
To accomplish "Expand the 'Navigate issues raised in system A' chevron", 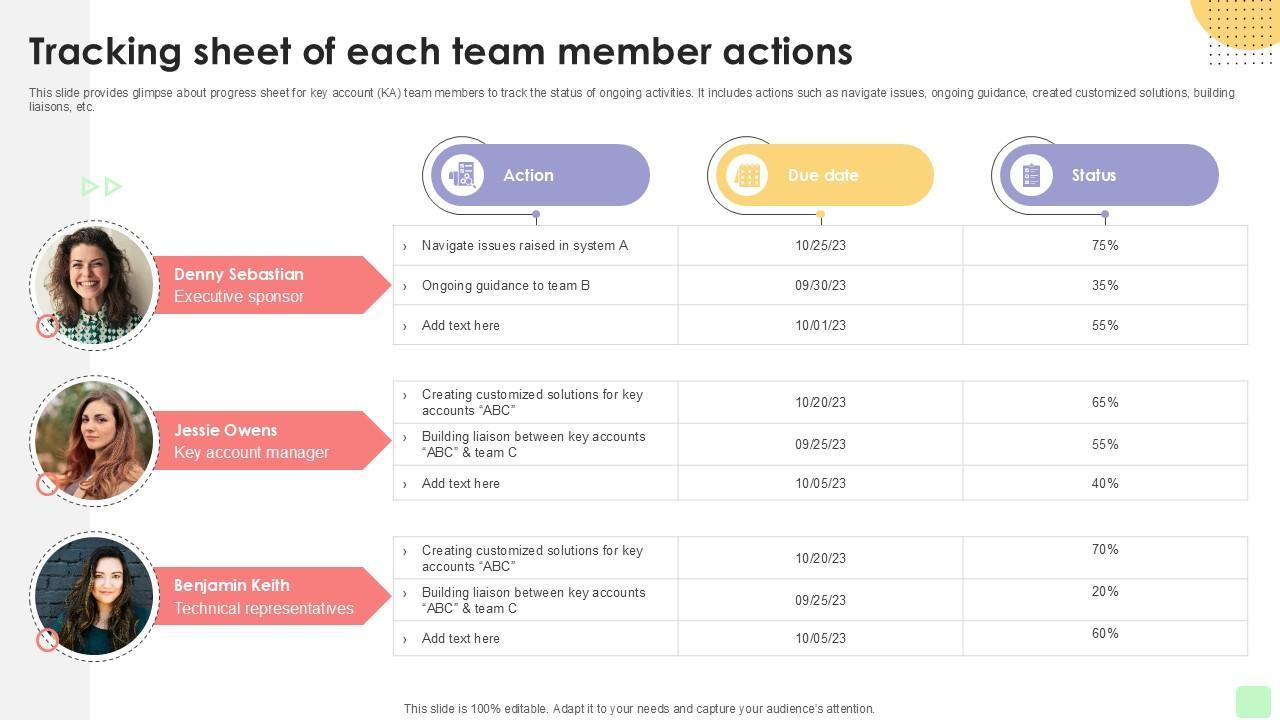I will (x=405, y=246).
